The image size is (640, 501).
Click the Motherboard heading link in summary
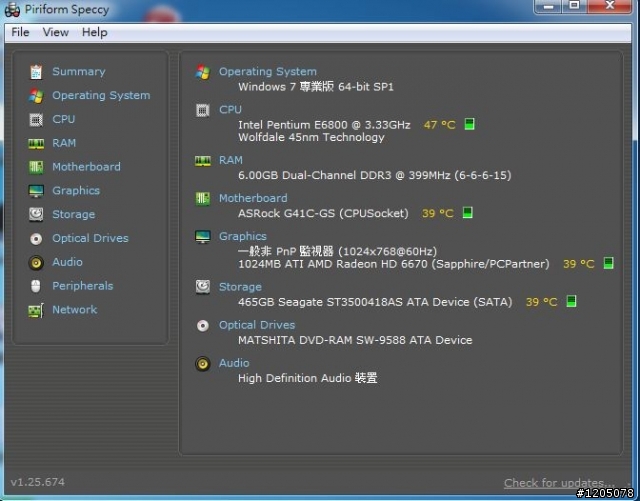(253, 198)
